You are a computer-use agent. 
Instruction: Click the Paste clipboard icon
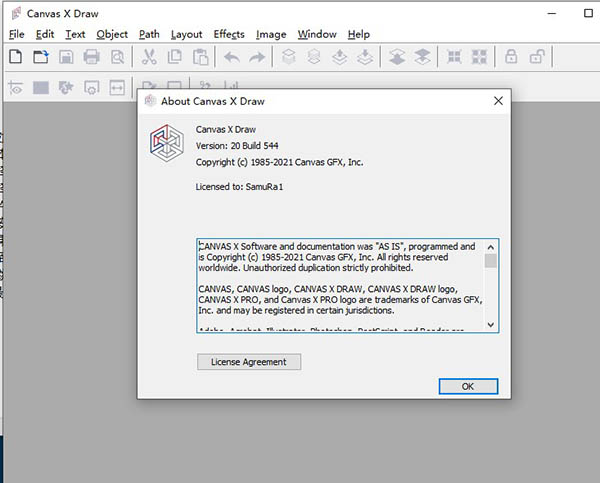[x=201, y=57]
